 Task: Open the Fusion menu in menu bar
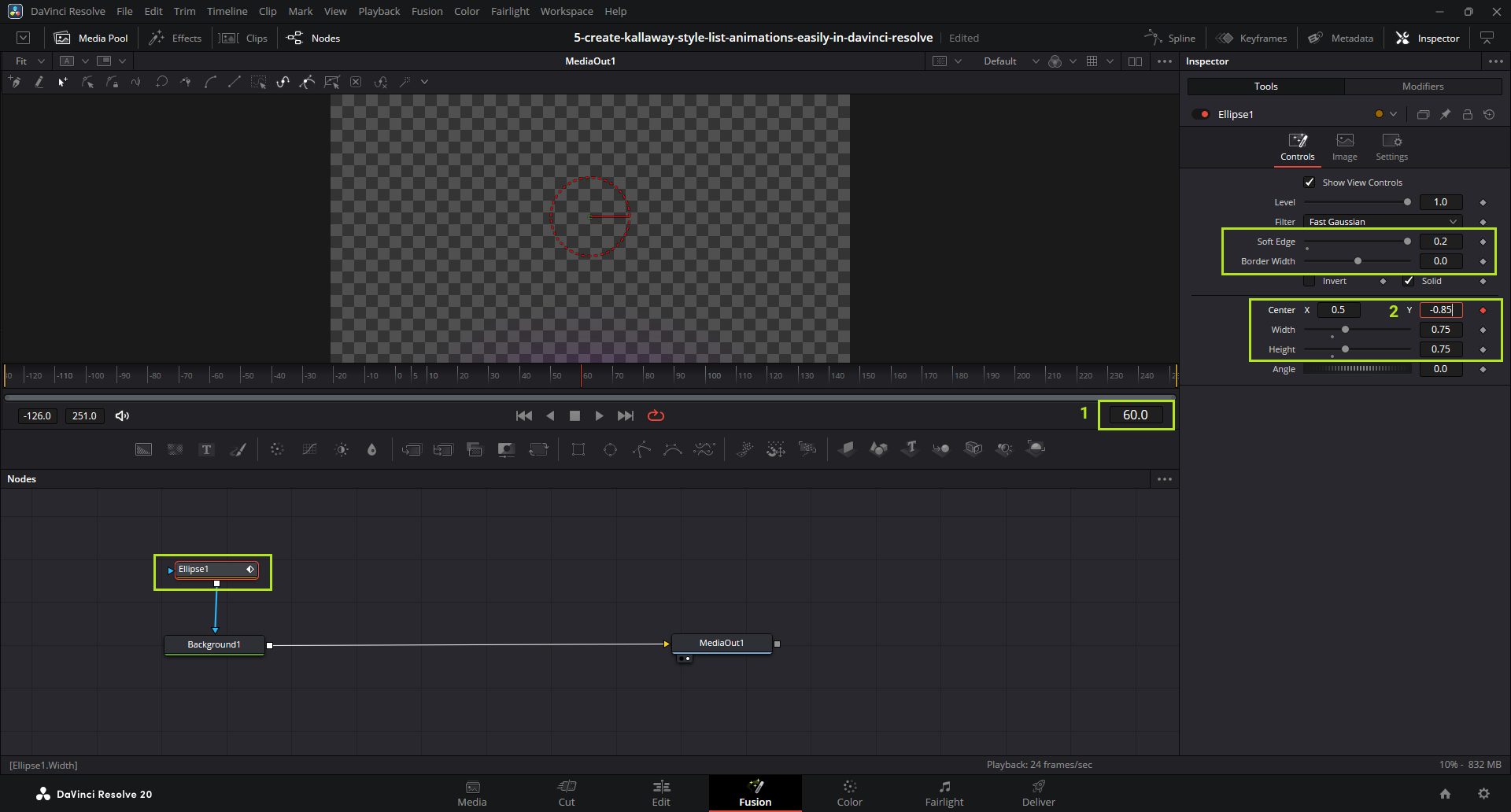[427, 11]
